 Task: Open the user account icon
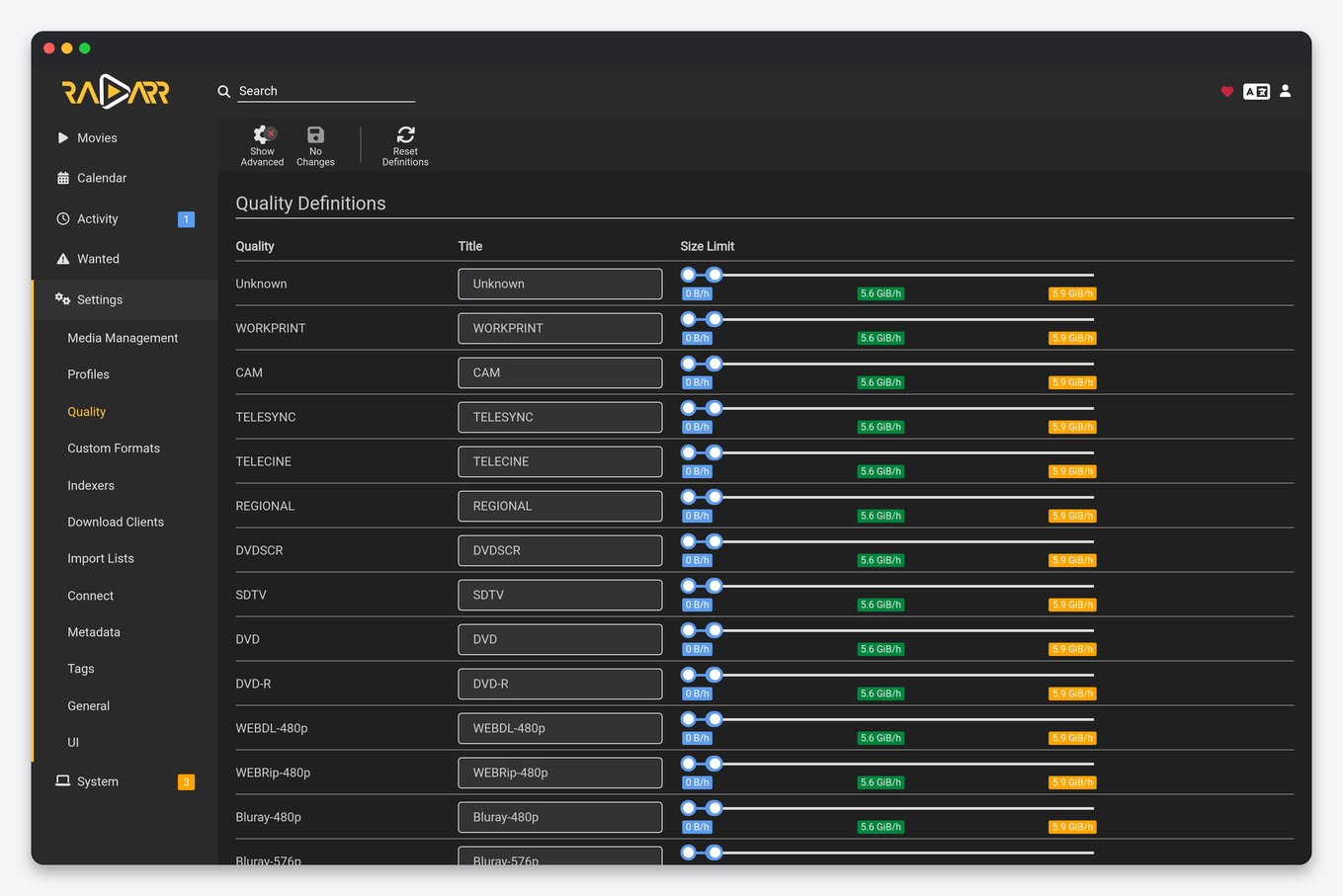click(x=1286, y=91)
